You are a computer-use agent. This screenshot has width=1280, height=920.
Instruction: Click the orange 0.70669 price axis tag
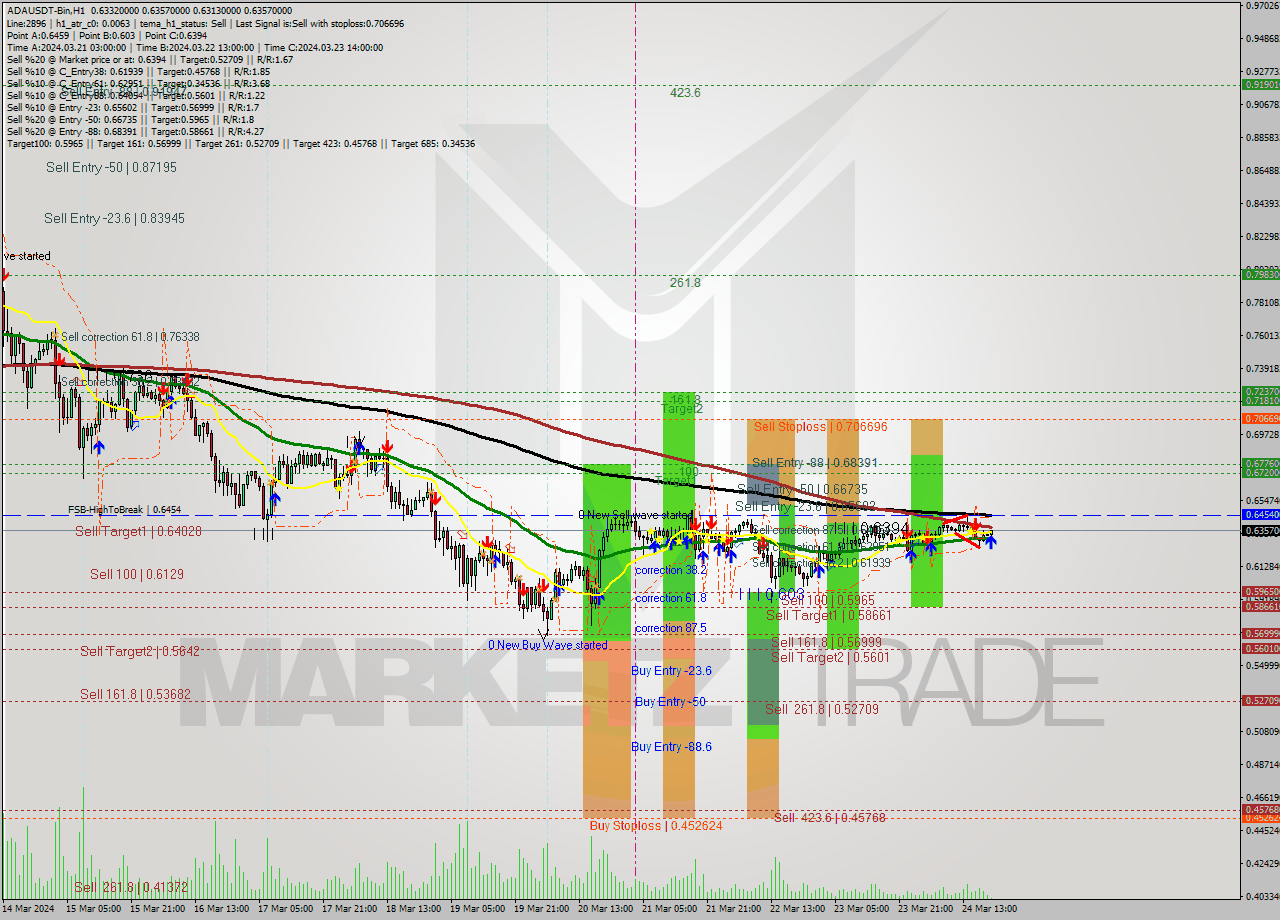pos(1261,418)
